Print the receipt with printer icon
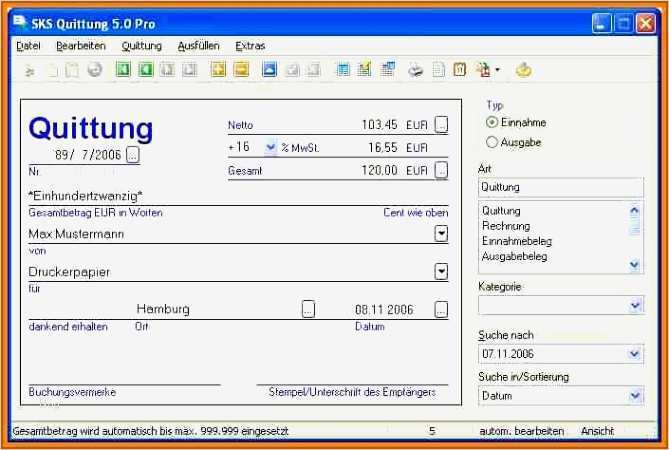 pyautogui.click(x=416, y=70)
